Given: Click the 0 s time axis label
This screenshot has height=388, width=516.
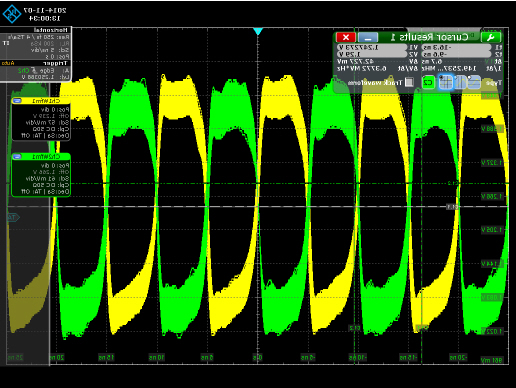Looking at the screenshot, I should pyautogui.click(x=258, y=358).
